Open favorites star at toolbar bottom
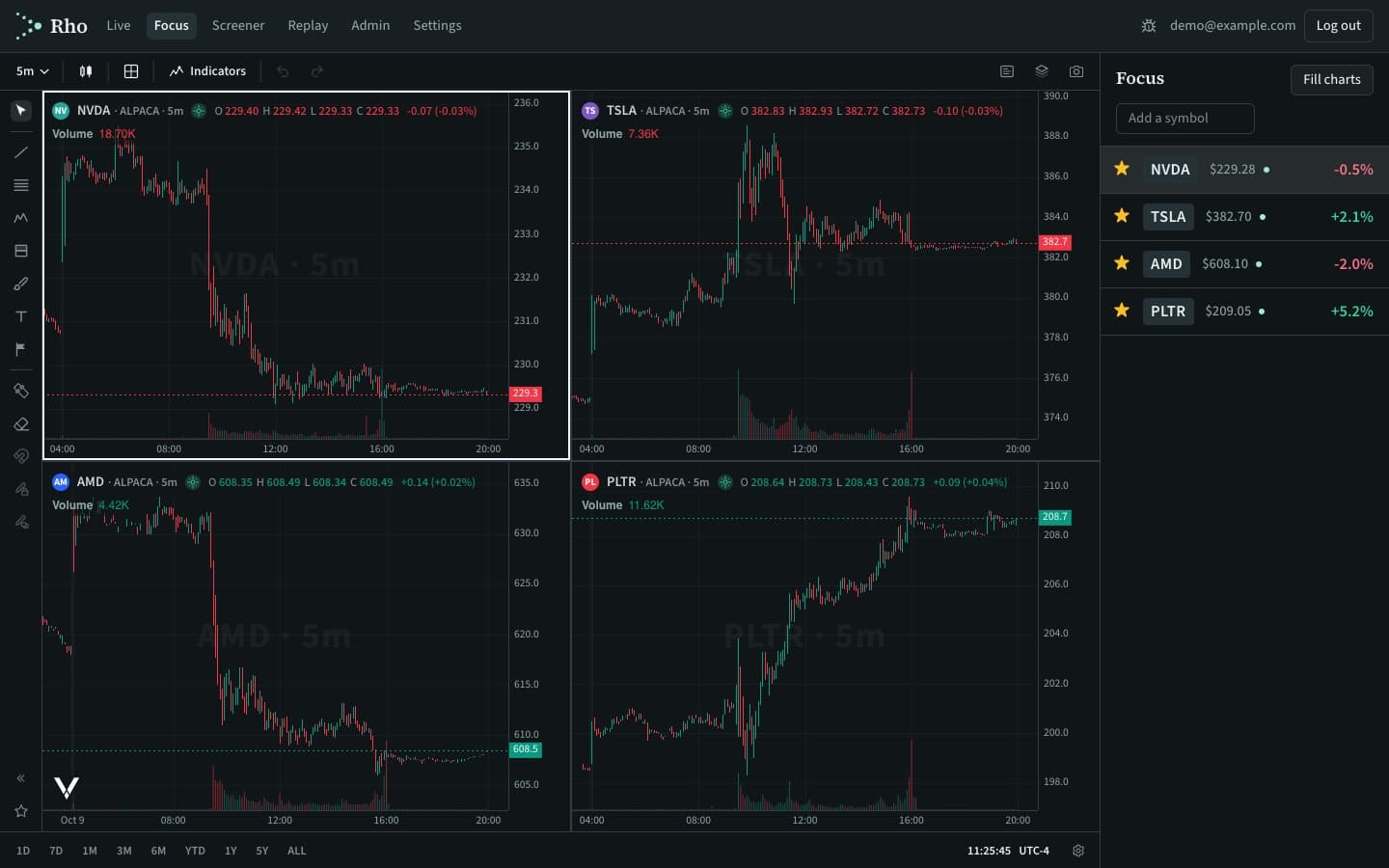The height and width of the screenshot is (868, 1389). (x=20, y=811)
